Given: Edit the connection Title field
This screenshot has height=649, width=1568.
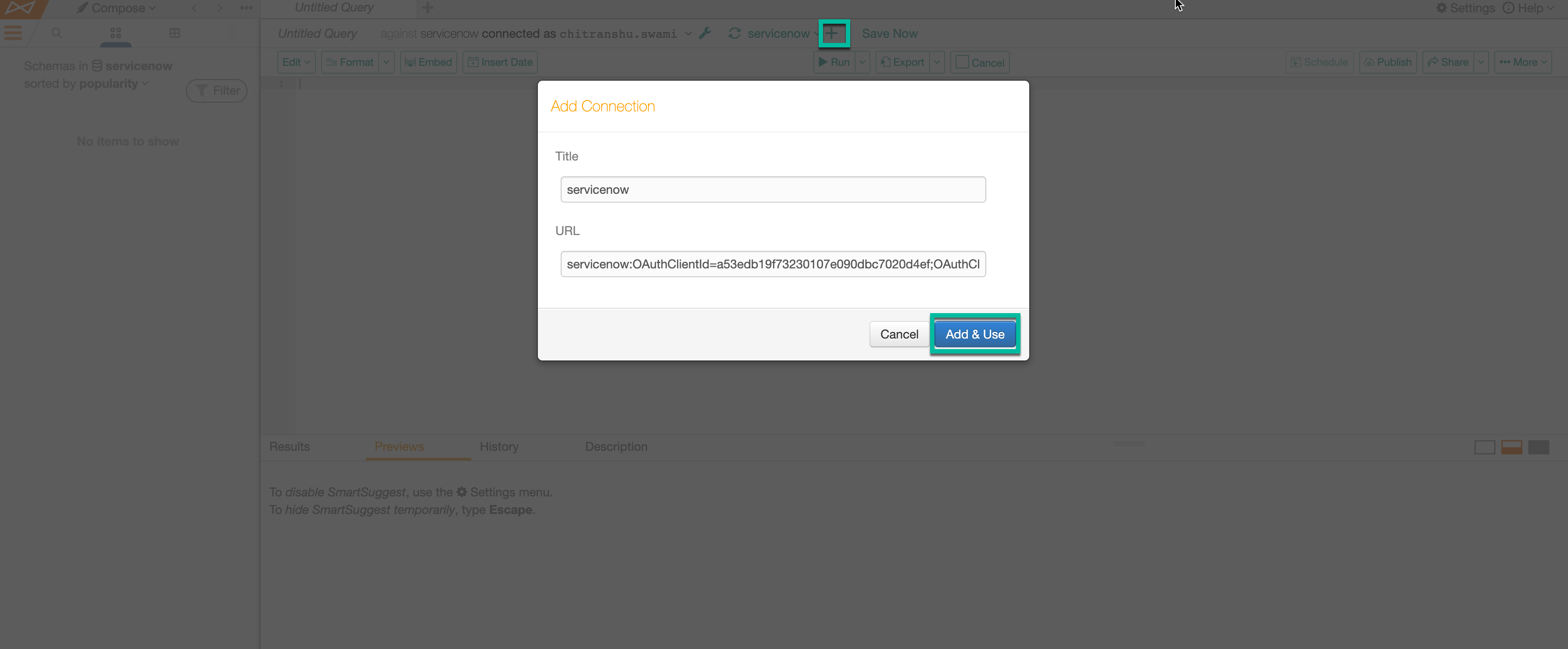Looking at the screenshot, I should point(773,189).
